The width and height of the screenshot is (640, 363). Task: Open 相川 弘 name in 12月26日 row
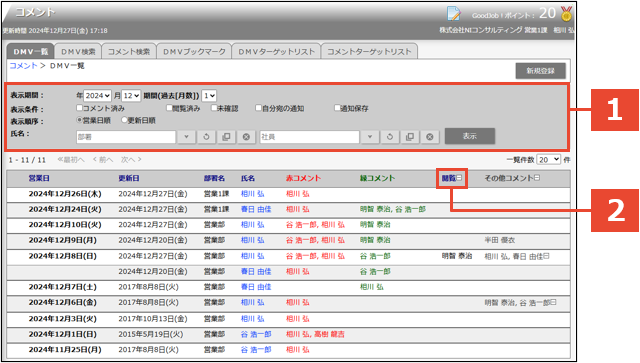(x=252, y=194)
